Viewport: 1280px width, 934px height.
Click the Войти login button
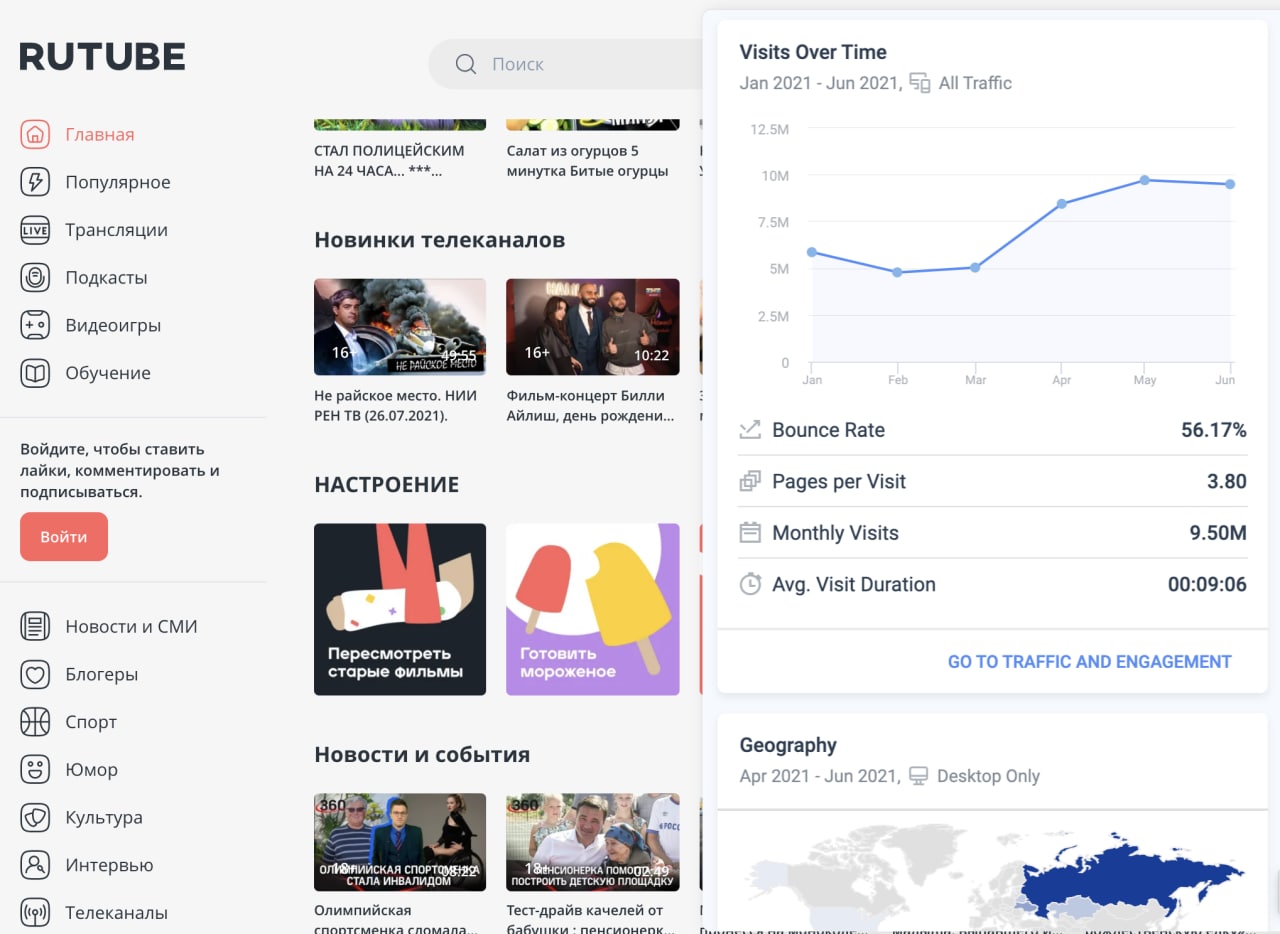64,537
